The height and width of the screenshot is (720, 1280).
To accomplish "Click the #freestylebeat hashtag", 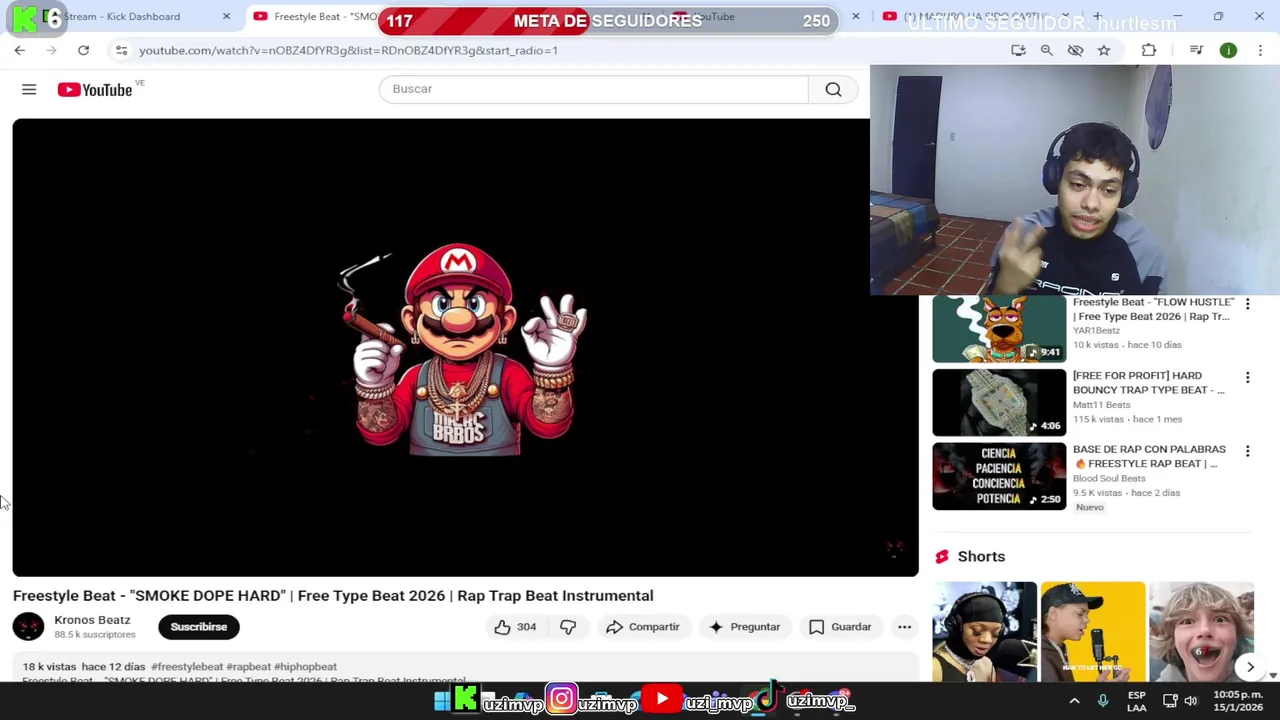I will click(x=187, y=667).
